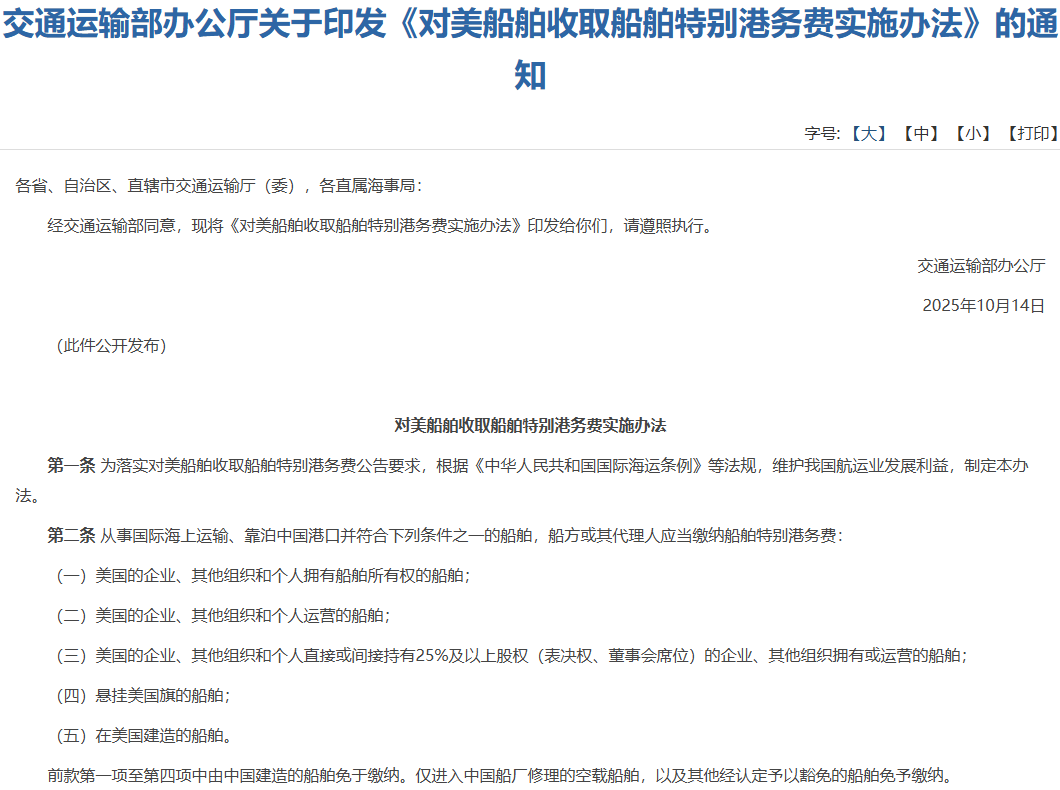The image size is (1060, 790).
Task: Click the bold 第二条 label
Action: (71, 535)
